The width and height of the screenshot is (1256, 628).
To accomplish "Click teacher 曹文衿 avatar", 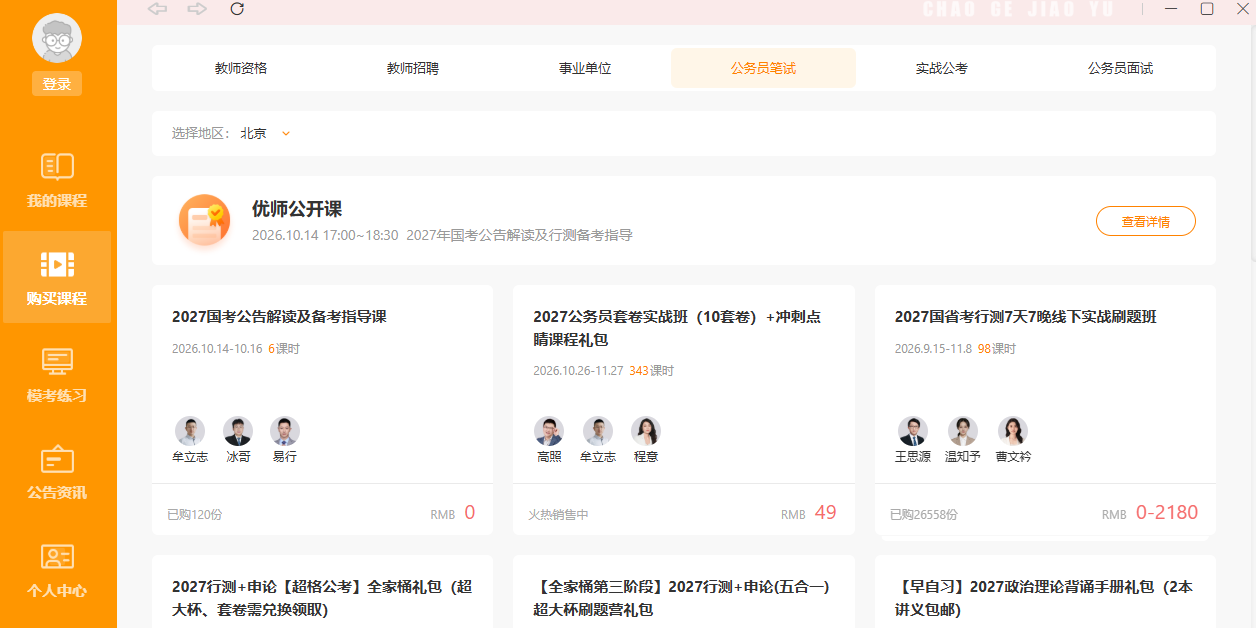I will point(1013,431).
